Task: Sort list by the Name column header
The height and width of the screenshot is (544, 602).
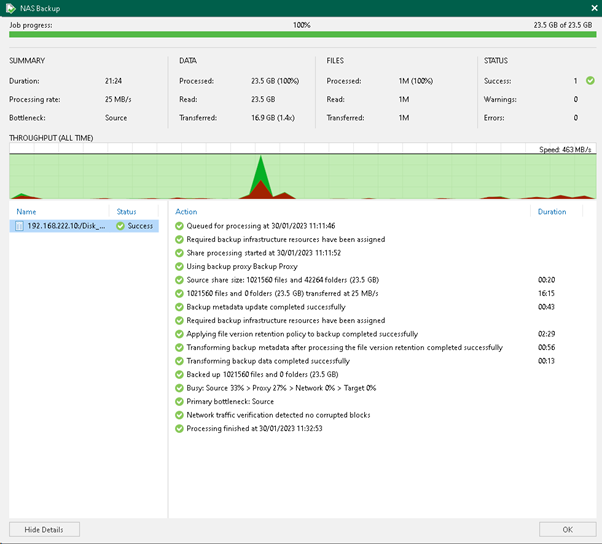Action: tap(26, 212)
